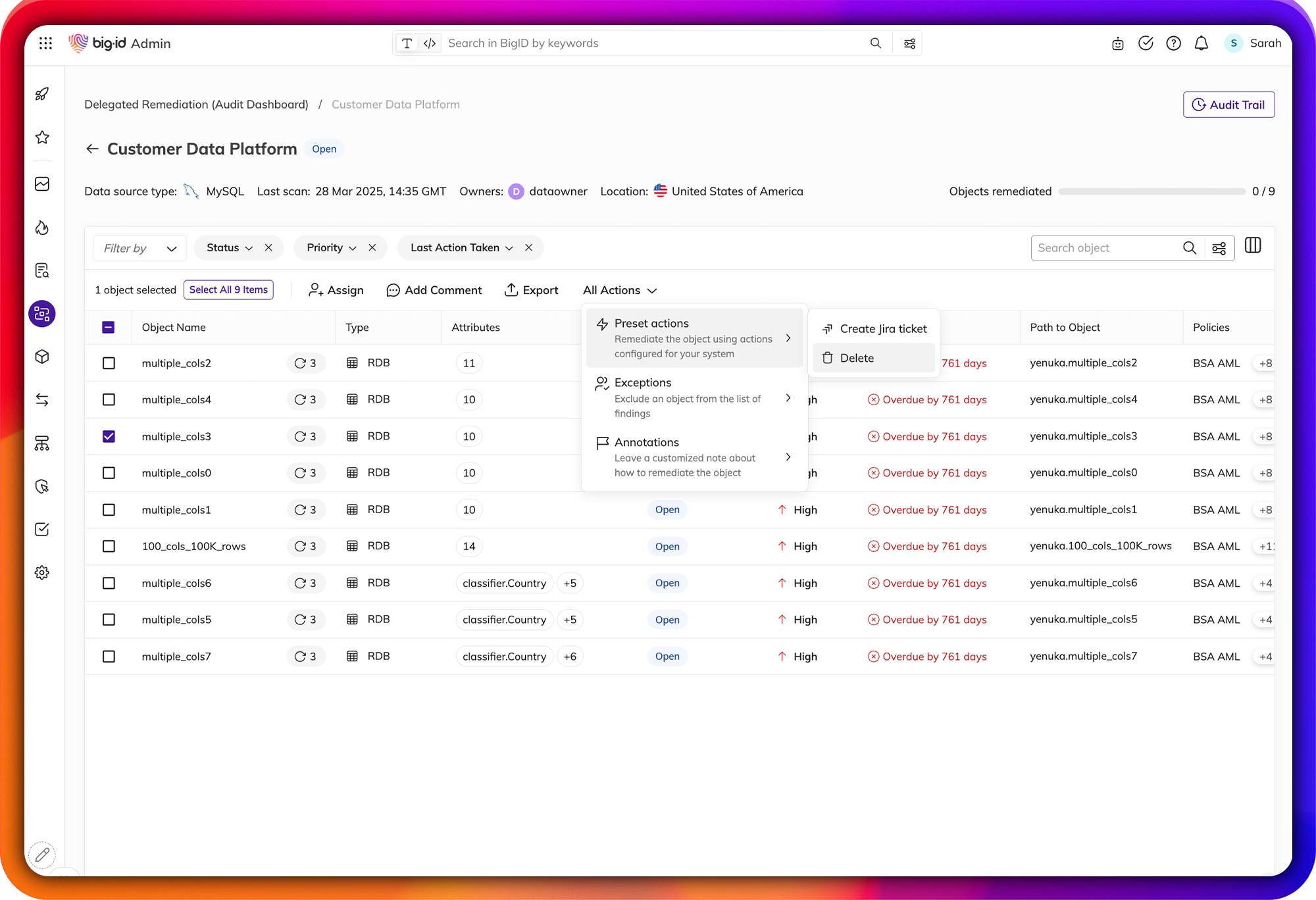
Task: Click the rocket icon in sidebar
Action: [x=42, y=94]
